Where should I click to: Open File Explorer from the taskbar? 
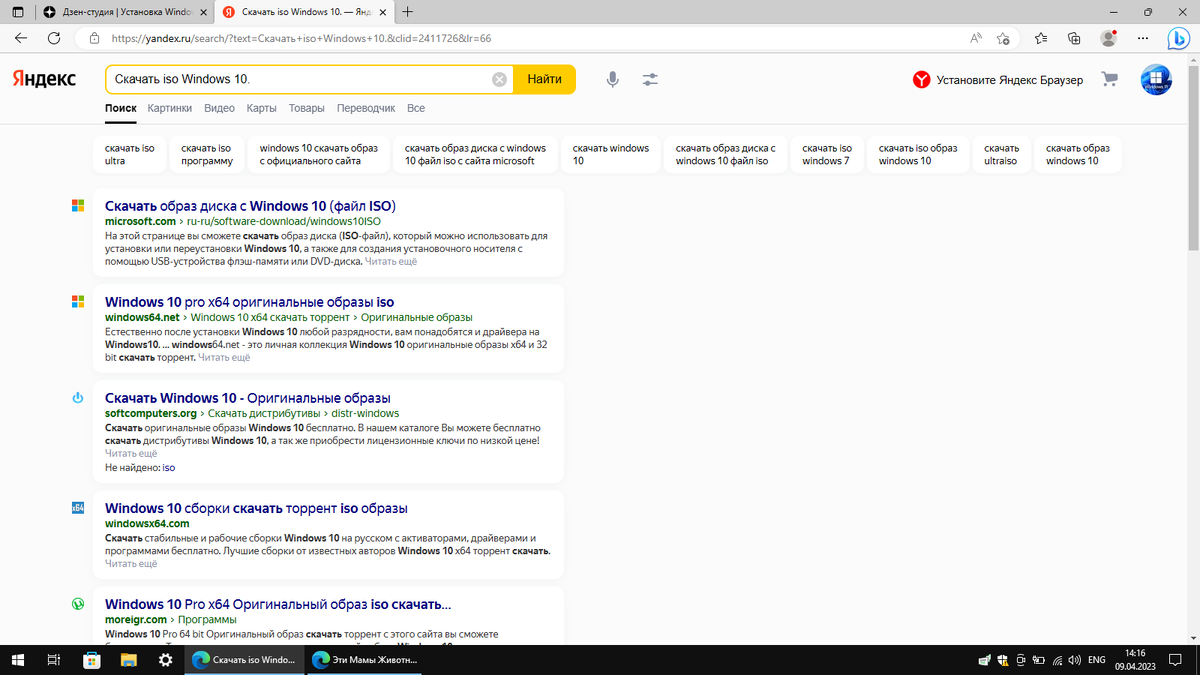click(x=128, y=660)
